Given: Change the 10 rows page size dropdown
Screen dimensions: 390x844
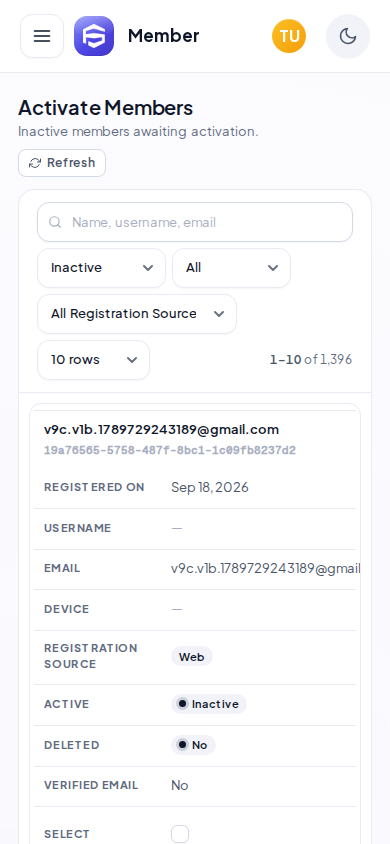Looking at the screenshot, I should tap(94, 360).
